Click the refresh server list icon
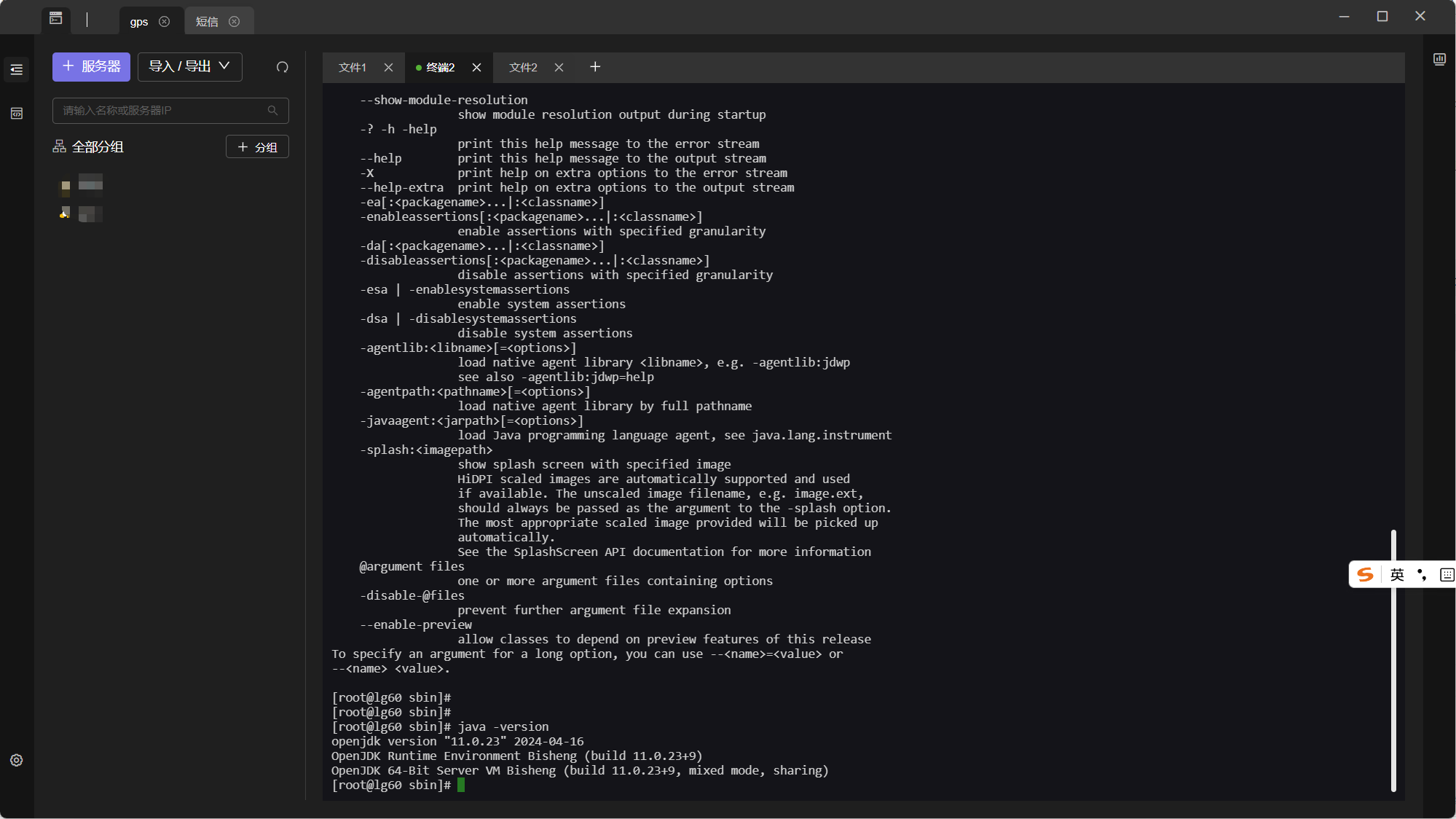The height and width of the screenshot is (819, 1456). 283,67
